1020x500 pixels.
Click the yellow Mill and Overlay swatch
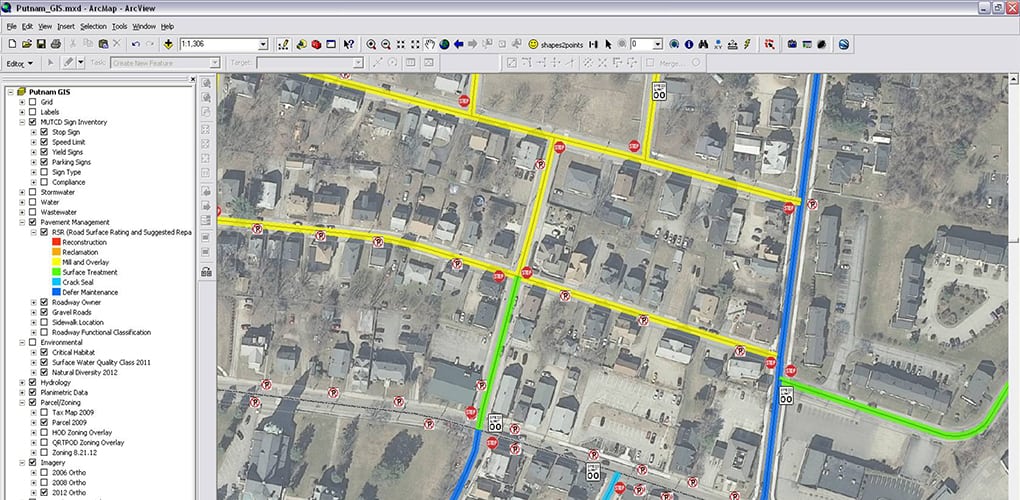[56, 262]
